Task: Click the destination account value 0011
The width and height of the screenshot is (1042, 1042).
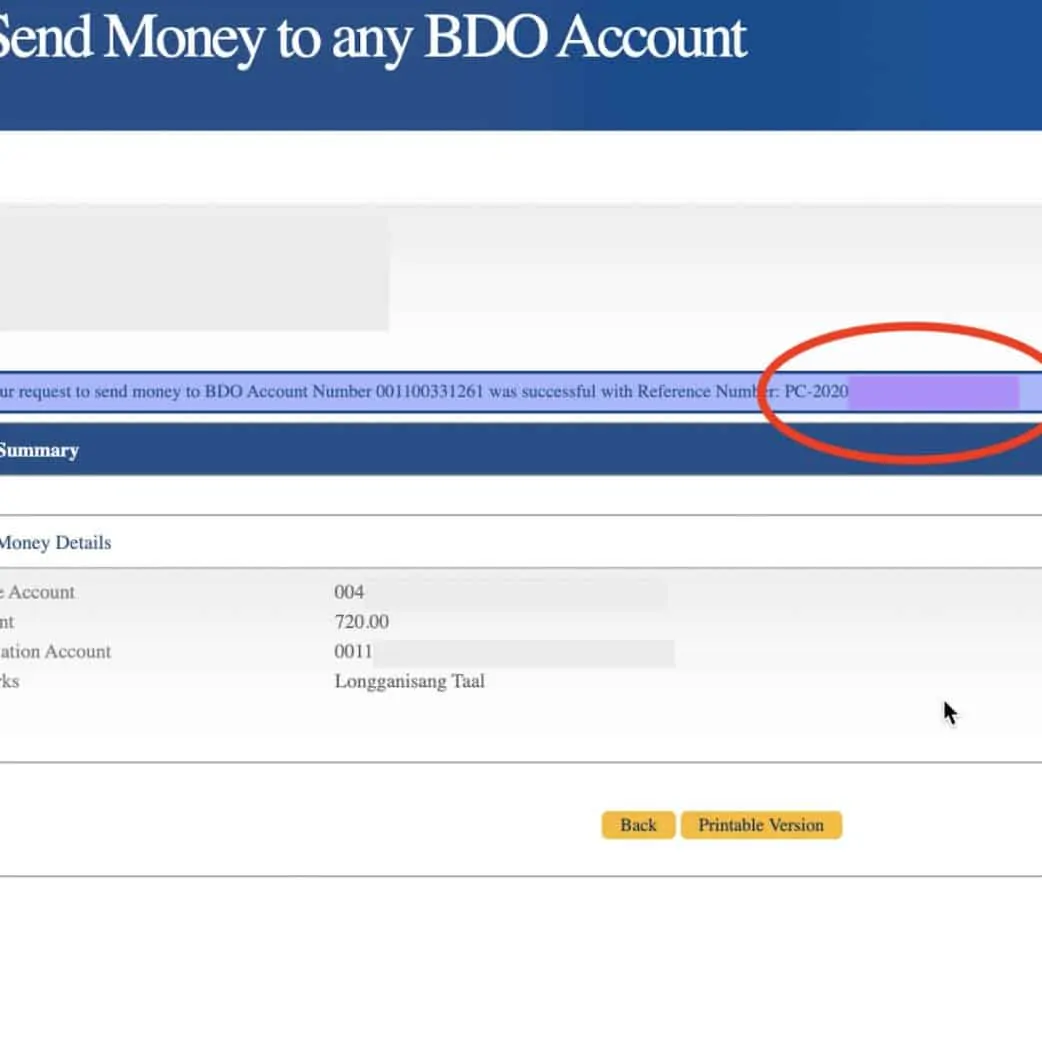Action: pyautogui.click(x=353, y=652)
